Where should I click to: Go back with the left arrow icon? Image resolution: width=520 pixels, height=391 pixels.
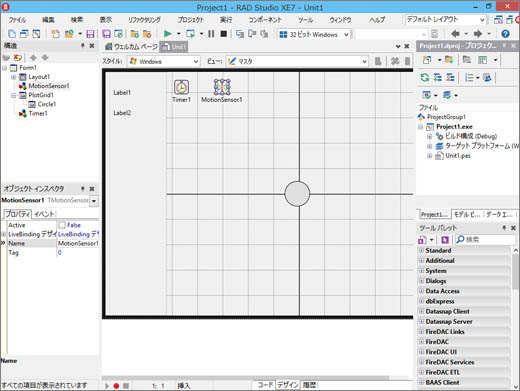[455, 34]
